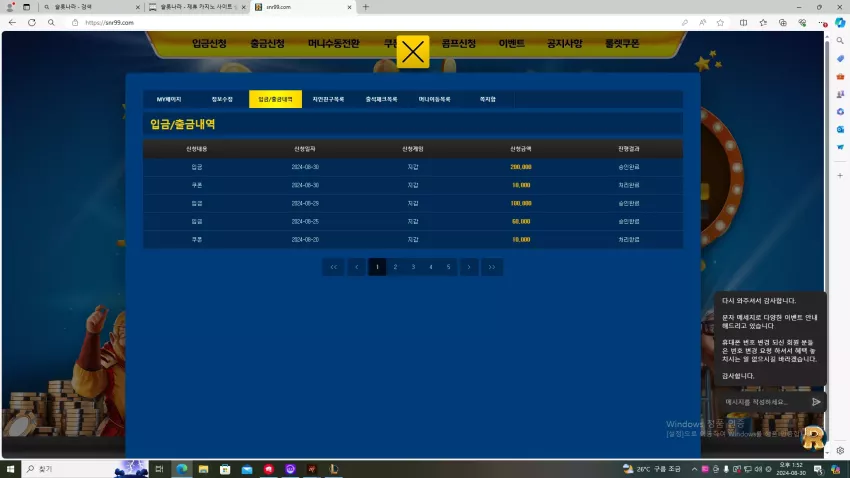Go to page 2 of the history
The image size is (850, 478).
click(x=395, y=267)
